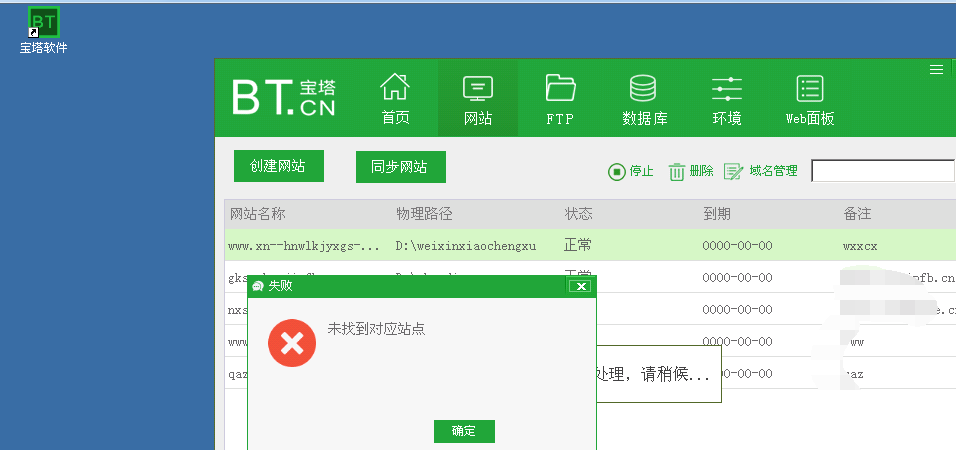Screen dimensions: 956x450
Task: Sort by 备注 column header
Action: click(x=857, y=214)
